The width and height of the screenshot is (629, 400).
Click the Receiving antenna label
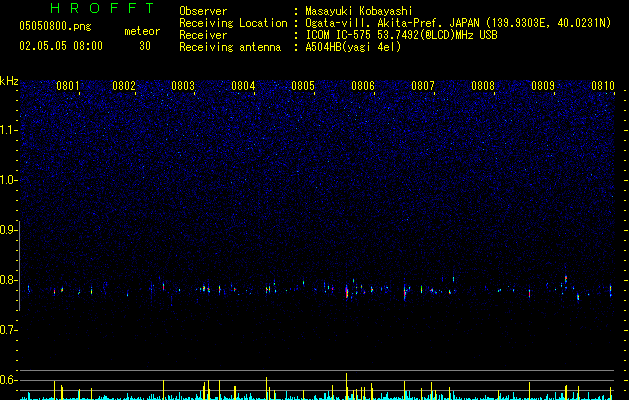230,47
